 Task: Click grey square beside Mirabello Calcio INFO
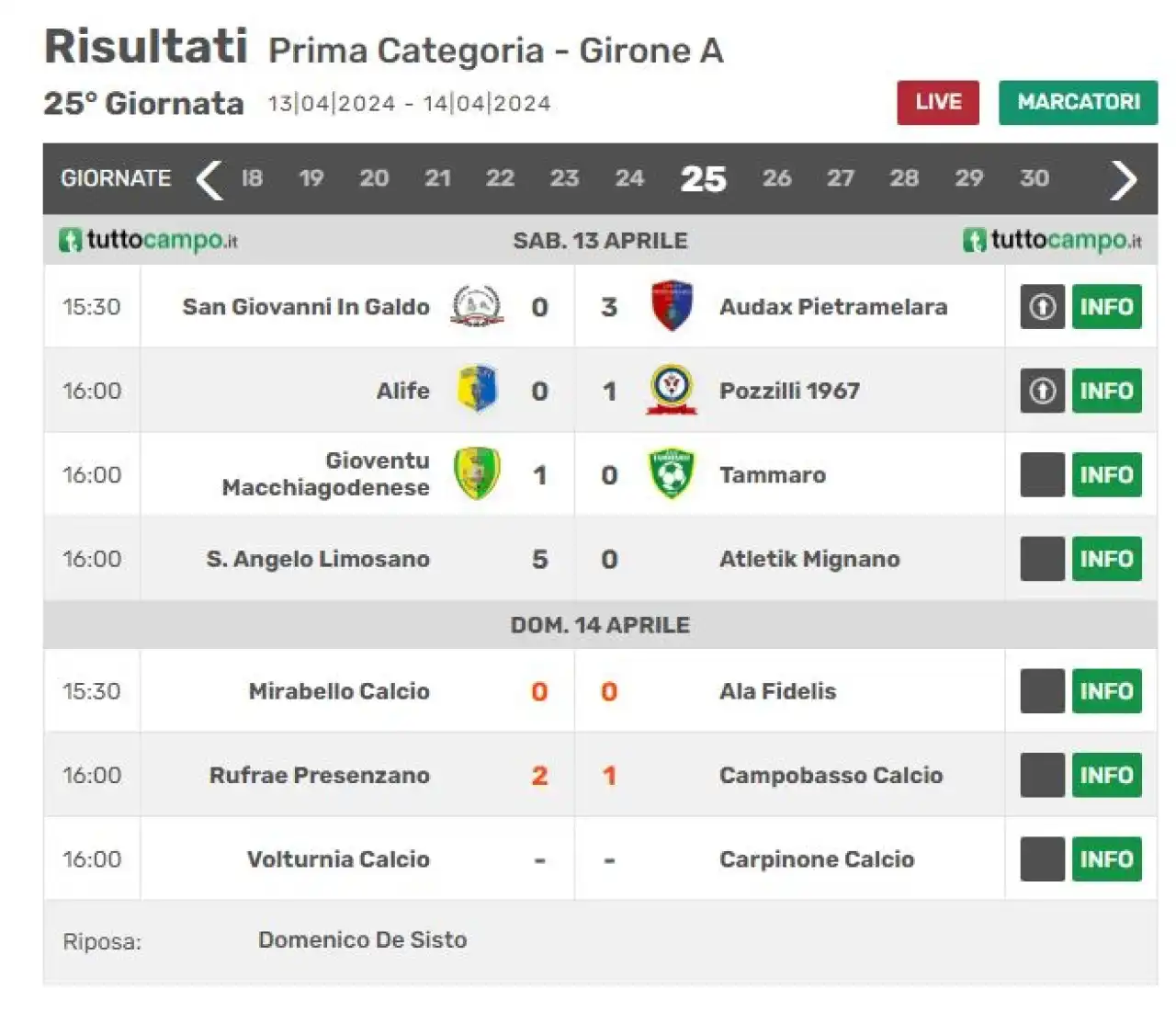coord(1043,691)
